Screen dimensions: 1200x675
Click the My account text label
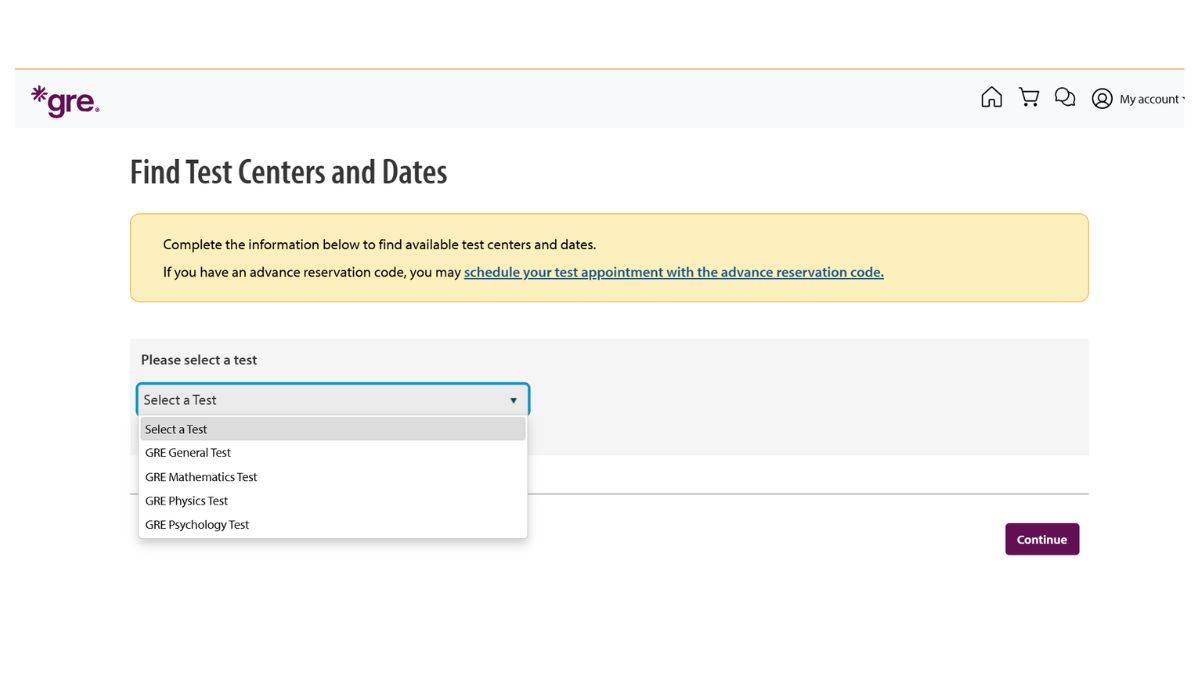pos(1146,99)
